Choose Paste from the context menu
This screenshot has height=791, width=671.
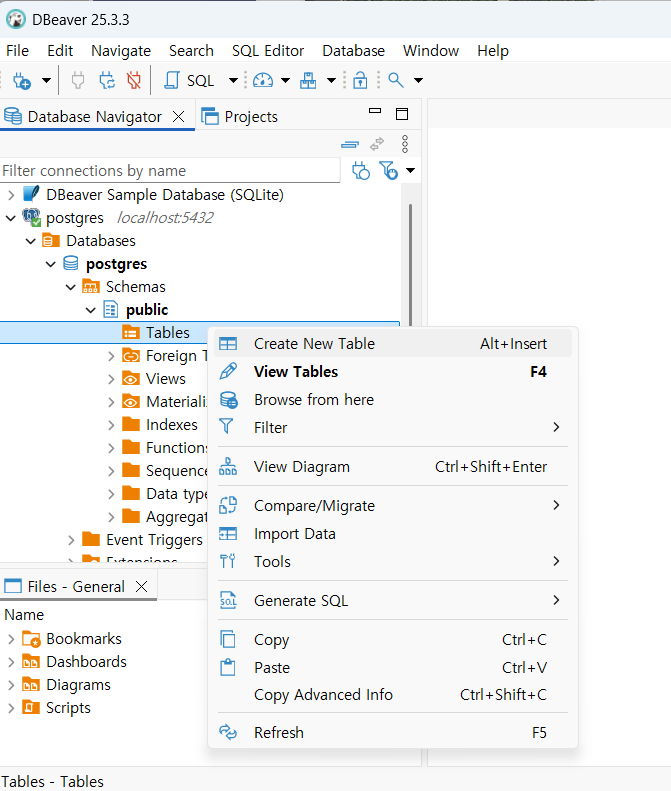(393, 668)
